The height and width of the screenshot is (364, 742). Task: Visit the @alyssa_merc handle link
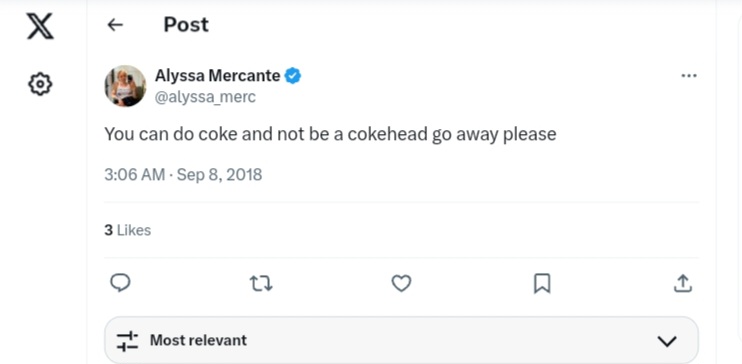(x=205, y=97)
